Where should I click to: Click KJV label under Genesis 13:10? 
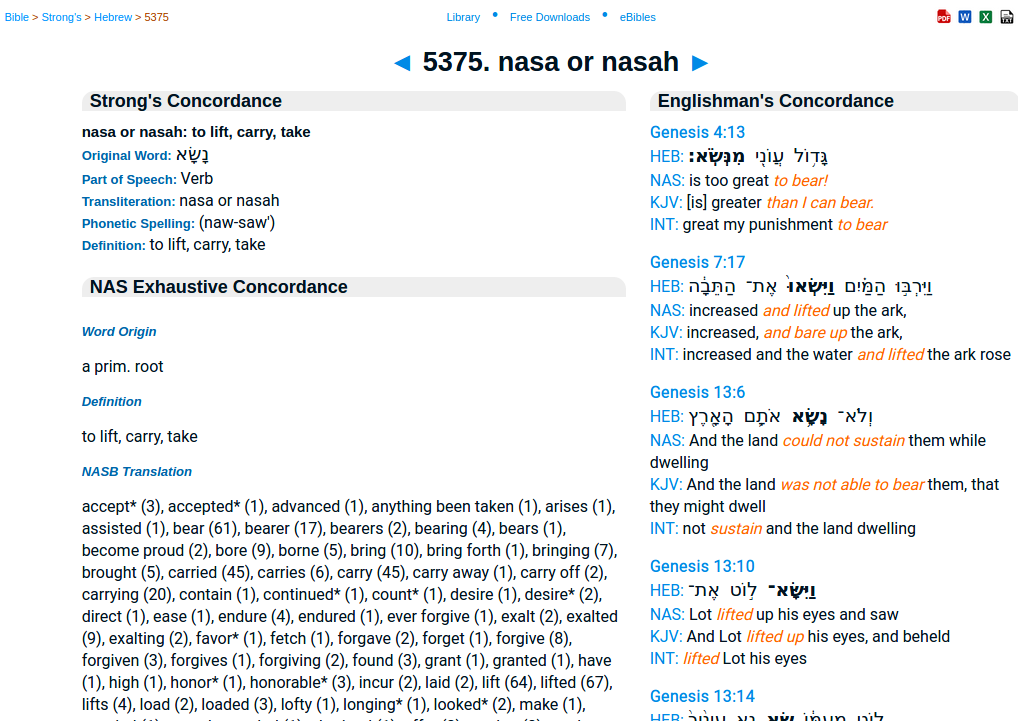click(666, 636)
